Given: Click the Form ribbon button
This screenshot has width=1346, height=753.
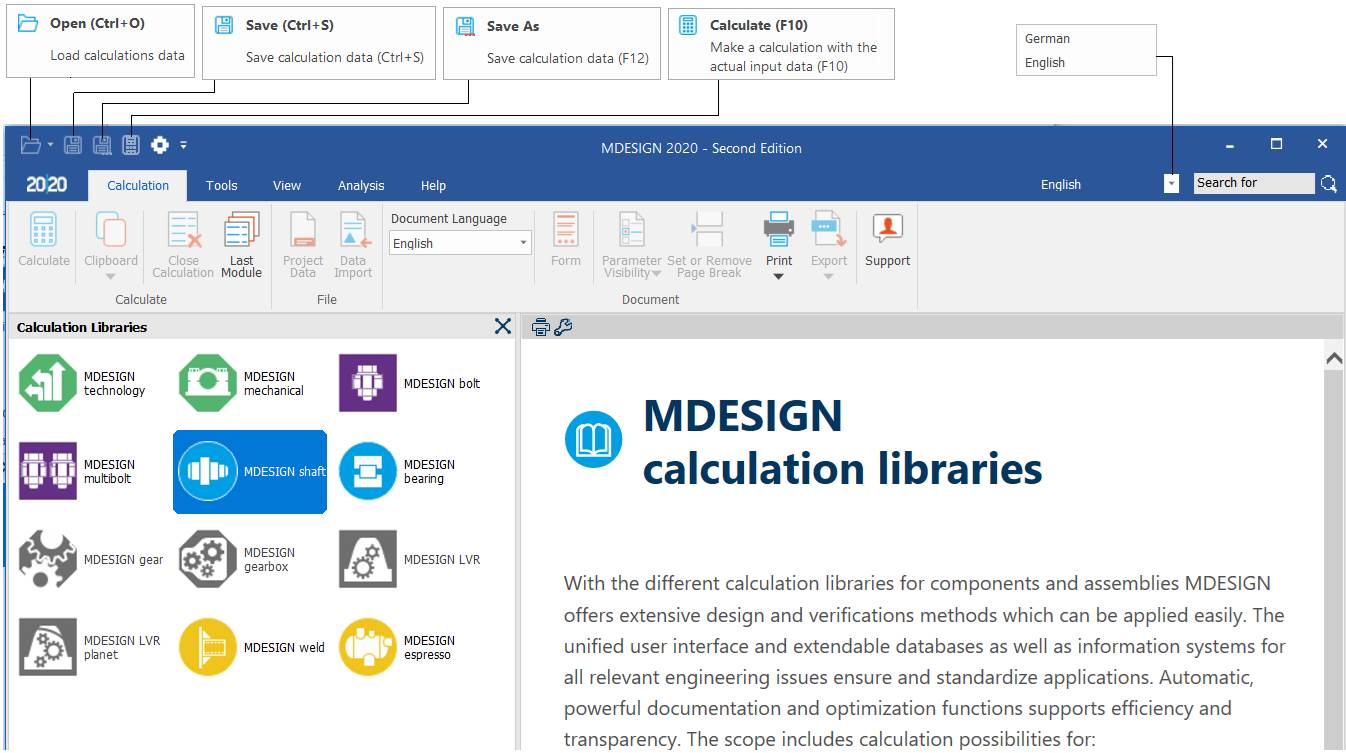Looking at the screenshot, I should [x=566, y=240].
